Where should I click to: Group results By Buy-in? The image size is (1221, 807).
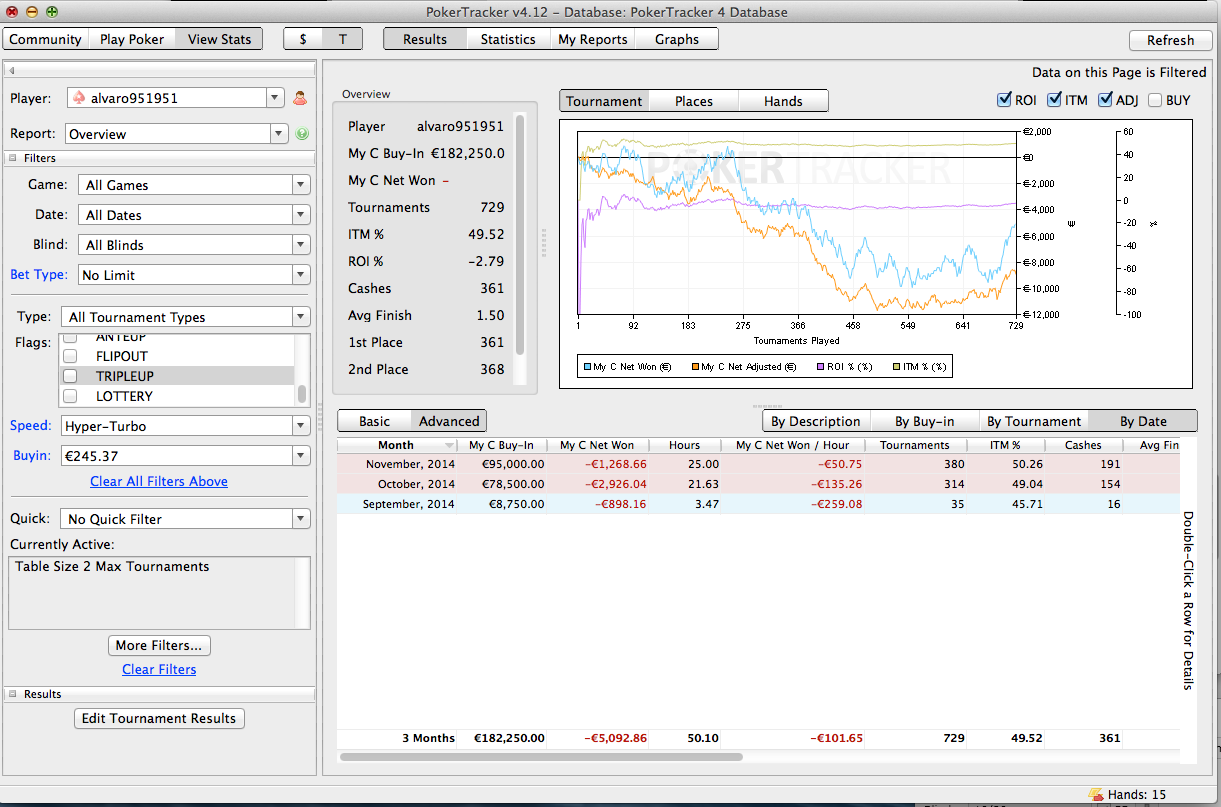pos(924,421)
